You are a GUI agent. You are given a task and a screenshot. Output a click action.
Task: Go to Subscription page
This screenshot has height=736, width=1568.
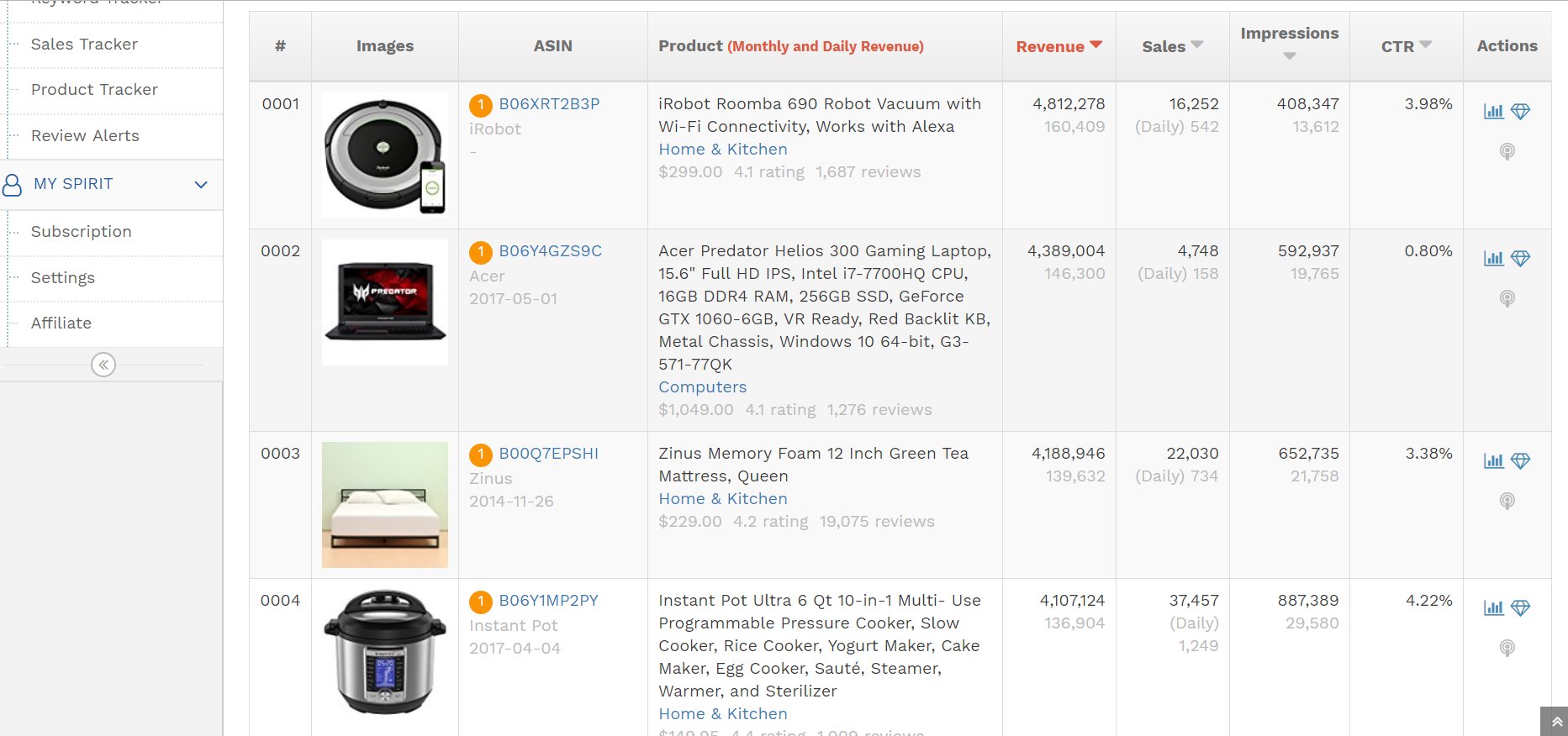[82, 231]
